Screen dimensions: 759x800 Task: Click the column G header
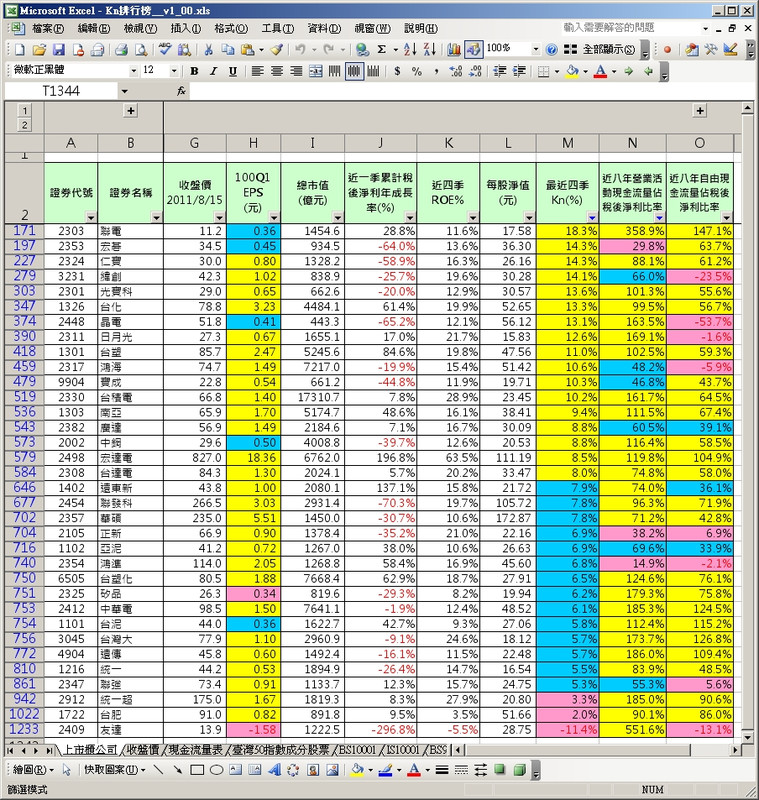194,143
